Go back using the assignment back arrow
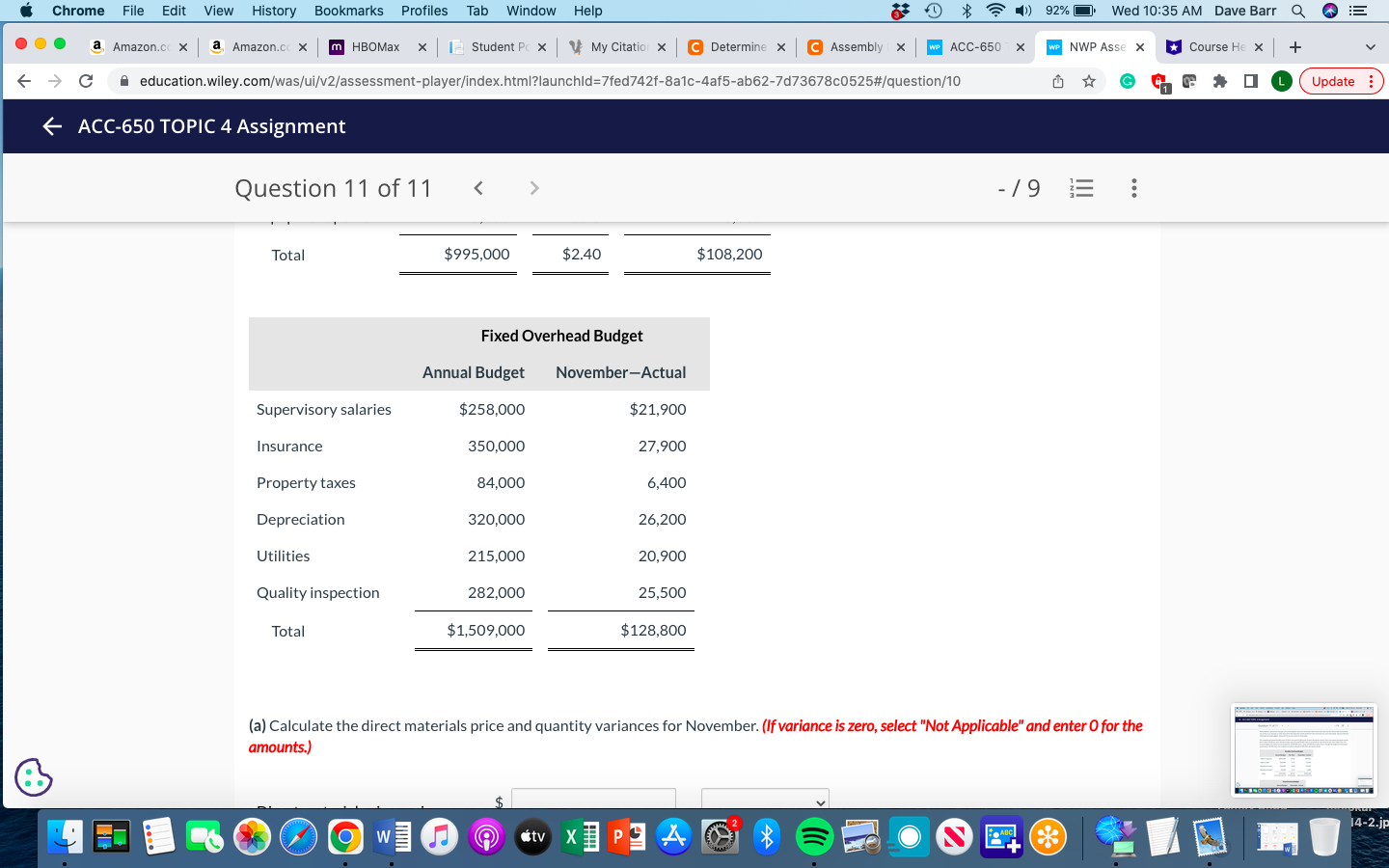Viewport: 1389px width, 868px height. click(52, 126)
